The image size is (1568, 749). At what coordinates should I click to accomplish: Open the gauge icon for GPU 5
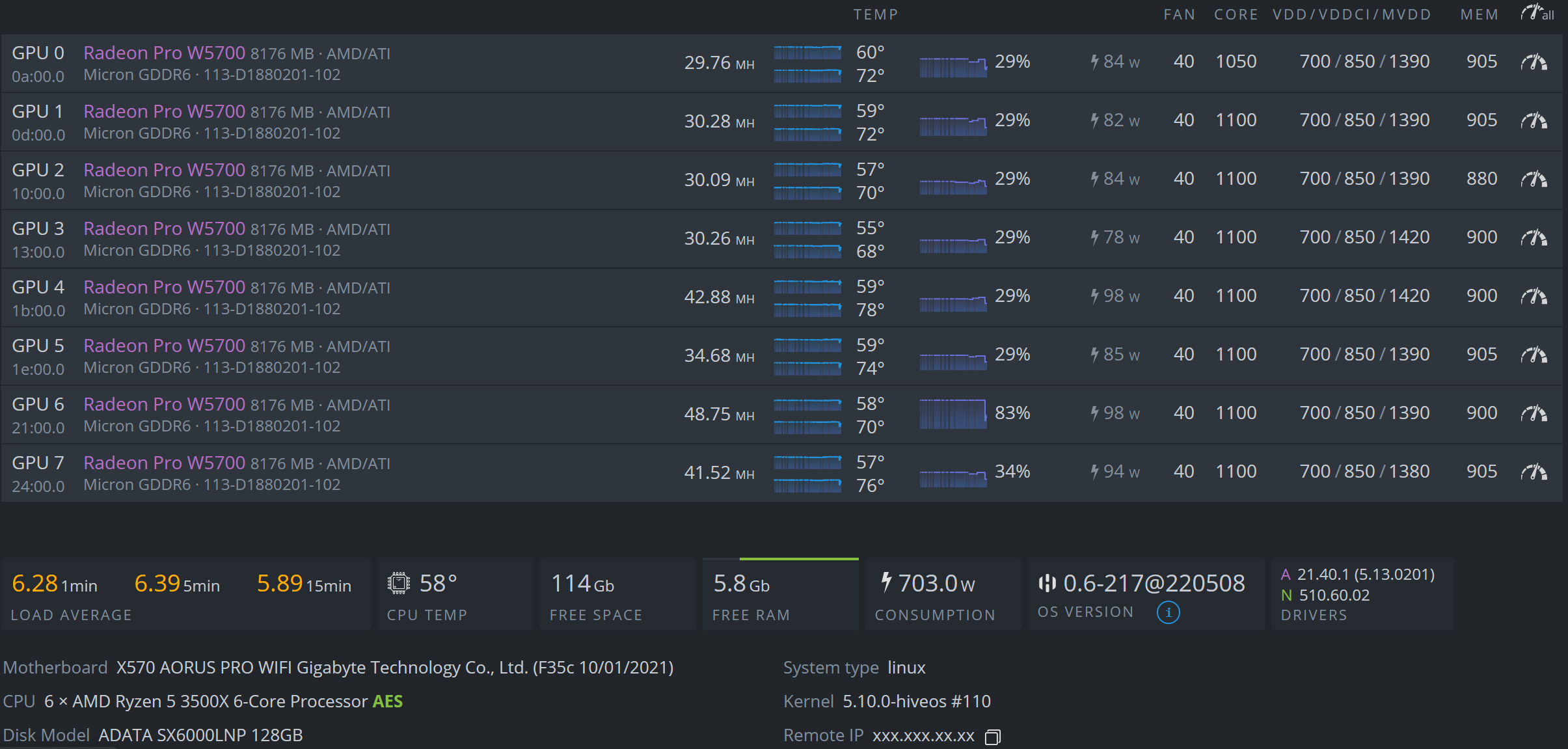click(x=1534, y=354)
